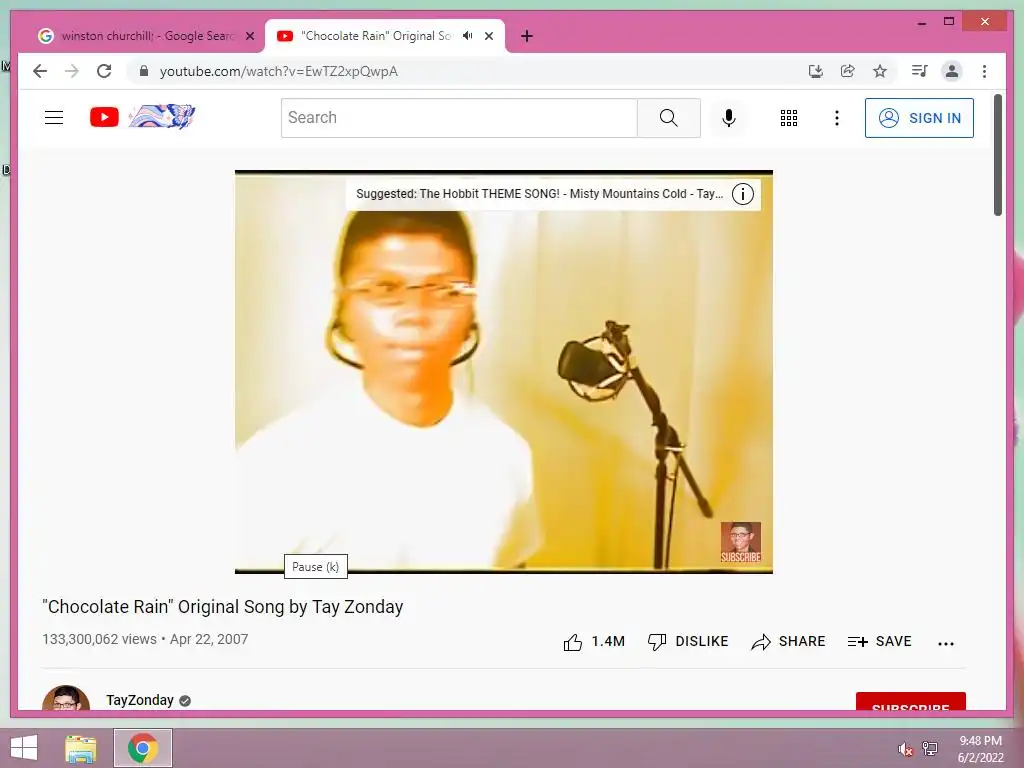Open more actions ellipsis under video

[946, 643]
